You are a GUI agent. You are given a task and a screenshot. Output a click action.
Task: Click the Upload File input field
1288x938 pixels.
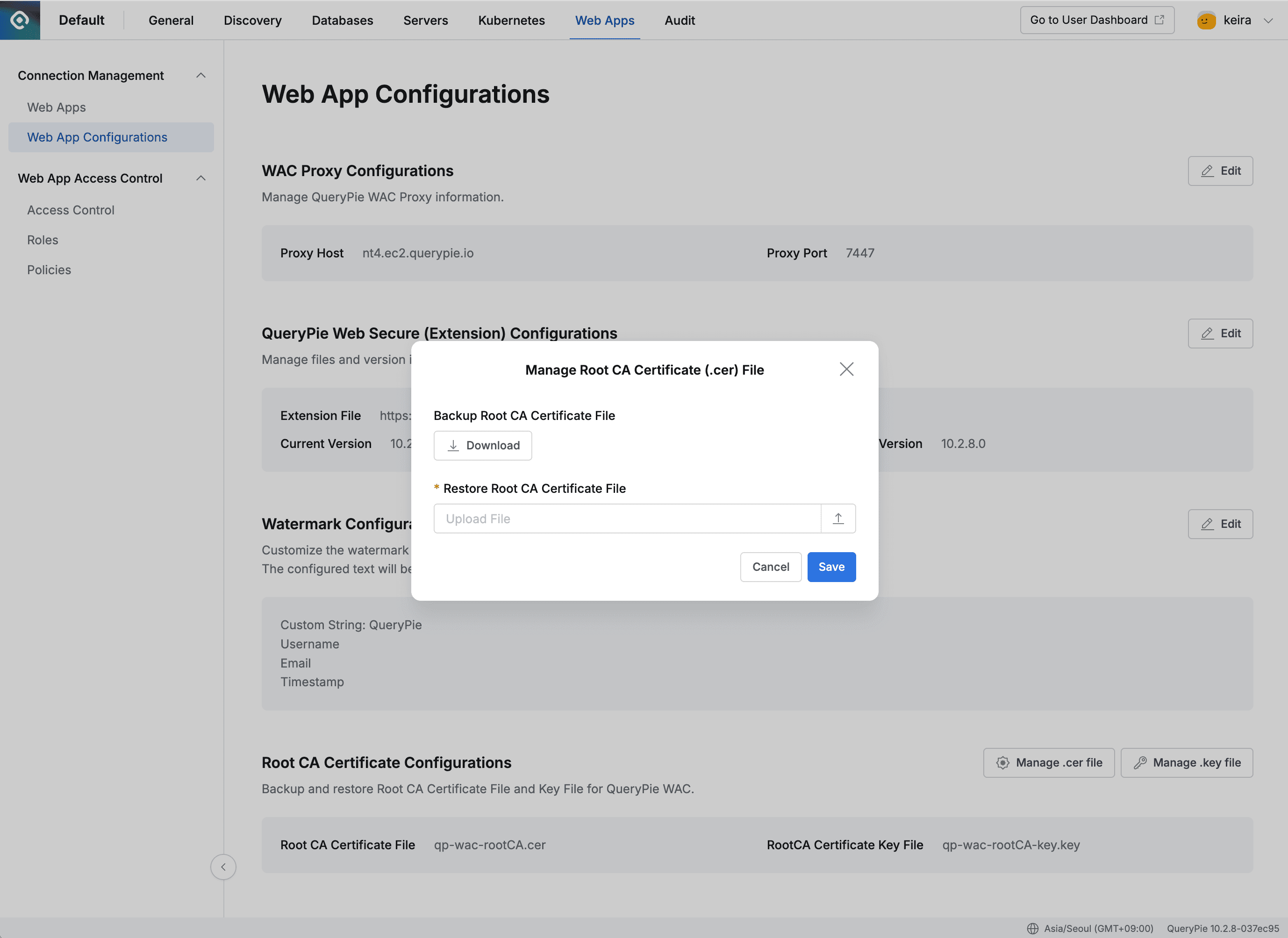pos(625,518)
